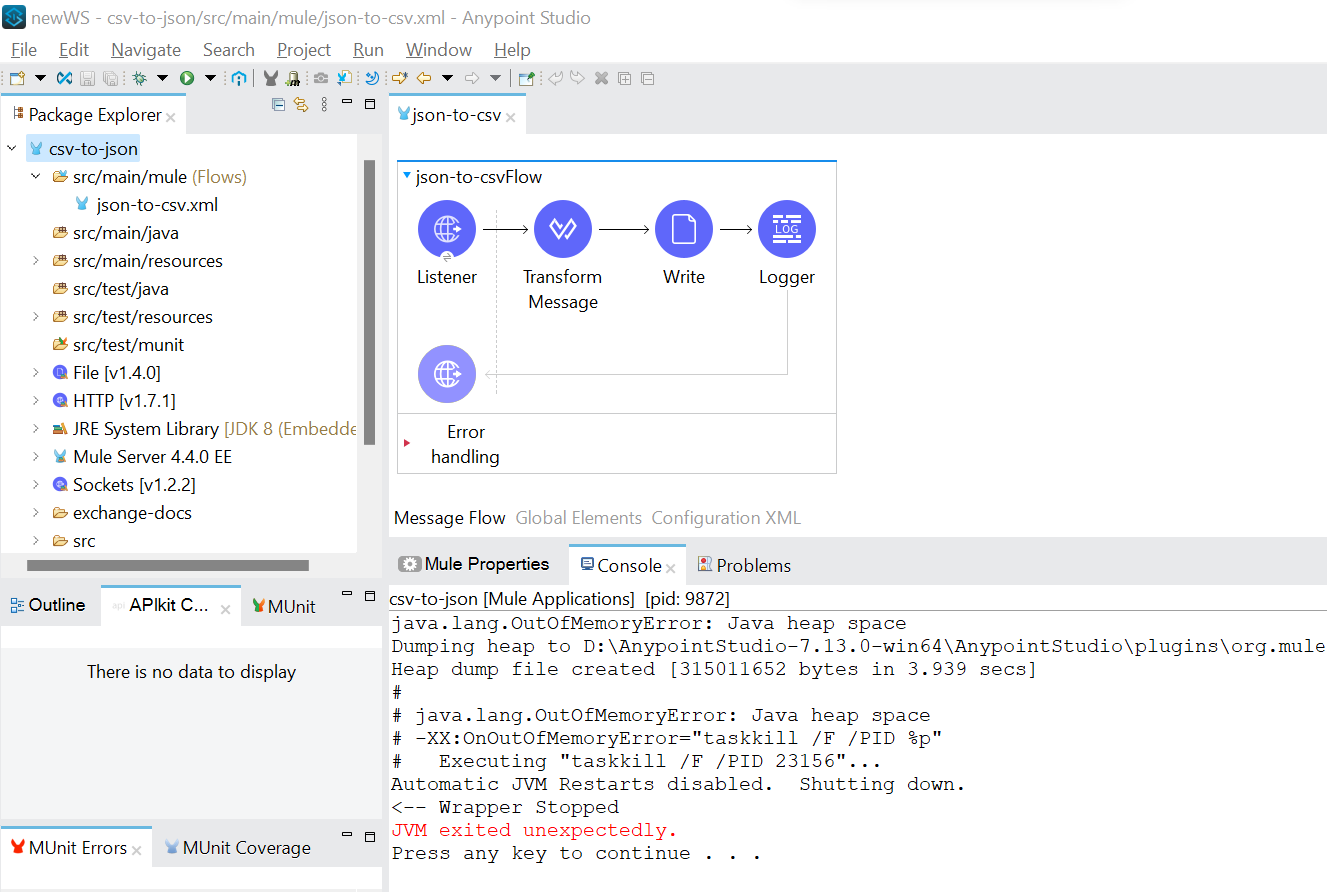Expand the Error handling section
The height and width of the screenshot is (892, 1327).
coord(407,442)
